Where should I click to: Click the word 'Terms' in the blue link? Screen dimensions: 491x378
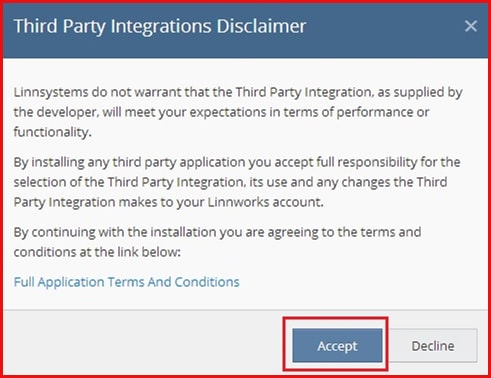tap(126, 282)
